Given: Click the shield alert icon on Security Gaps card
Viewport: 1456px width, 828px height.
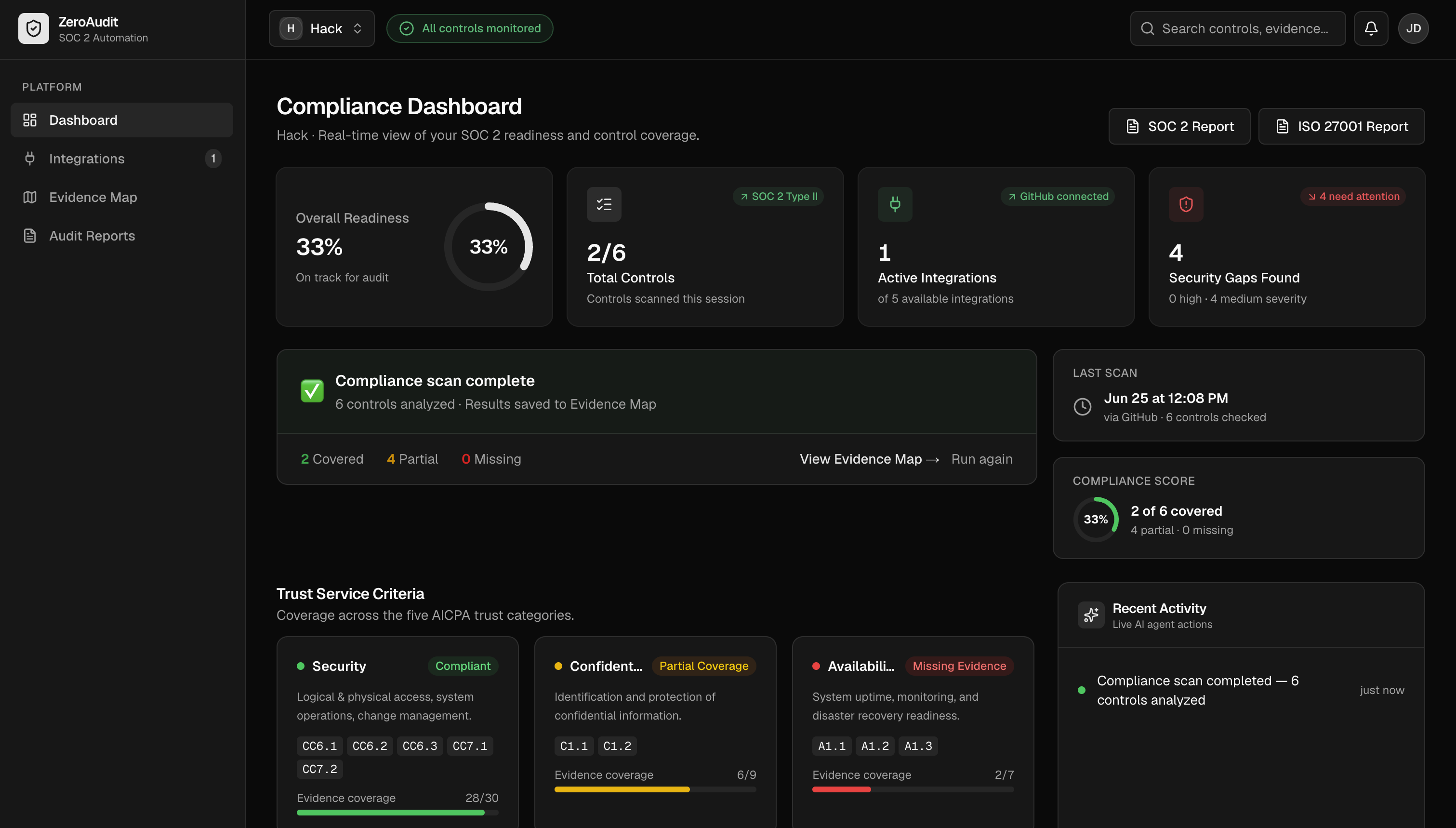Looking at the screenshot, I should tap(1186, 204).
